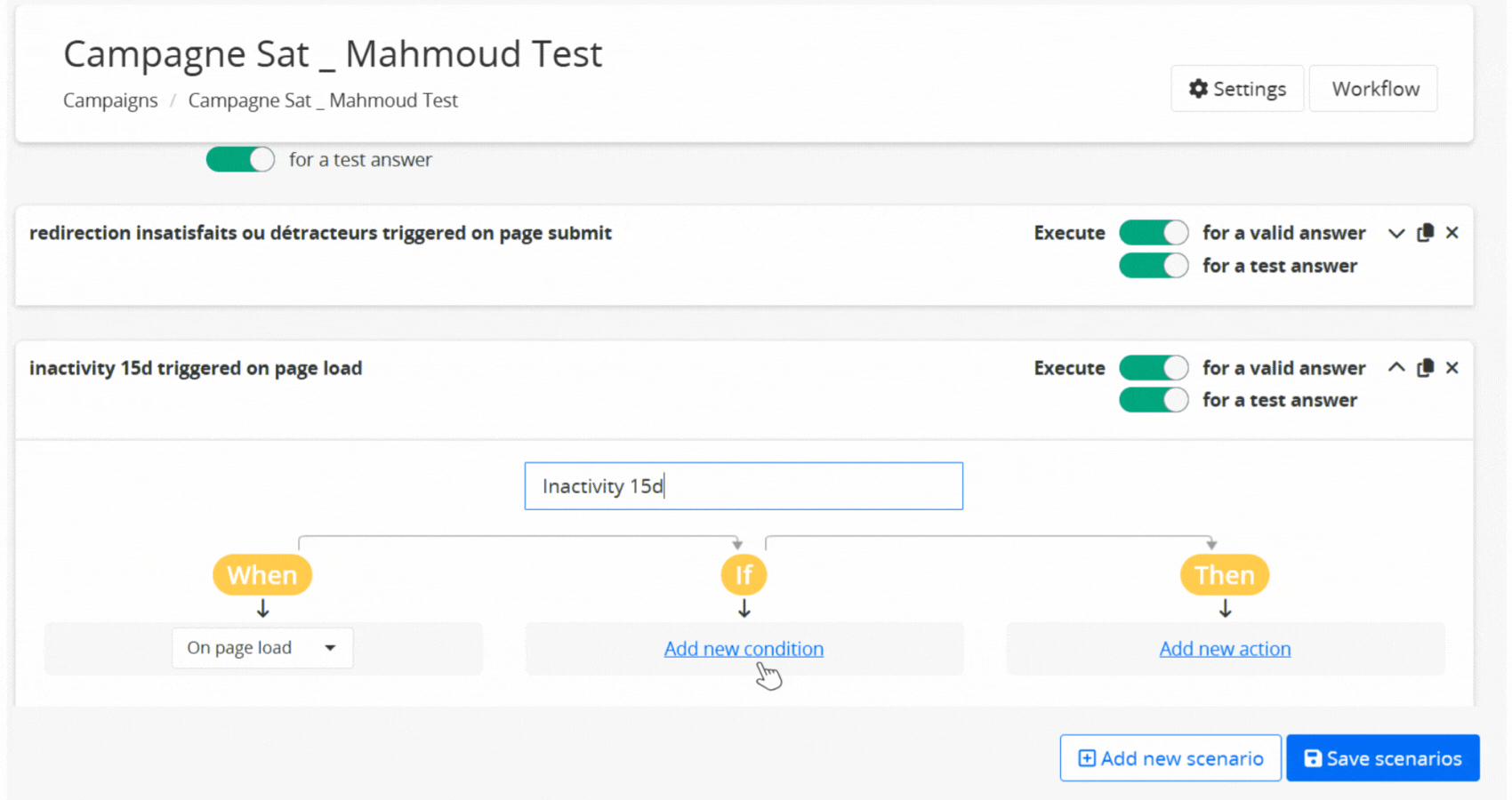Image resolution: width=1512 pixels, height=800 pixels.
Task: Disable test answer for inactivity 15d
Action: (1154, 400)
